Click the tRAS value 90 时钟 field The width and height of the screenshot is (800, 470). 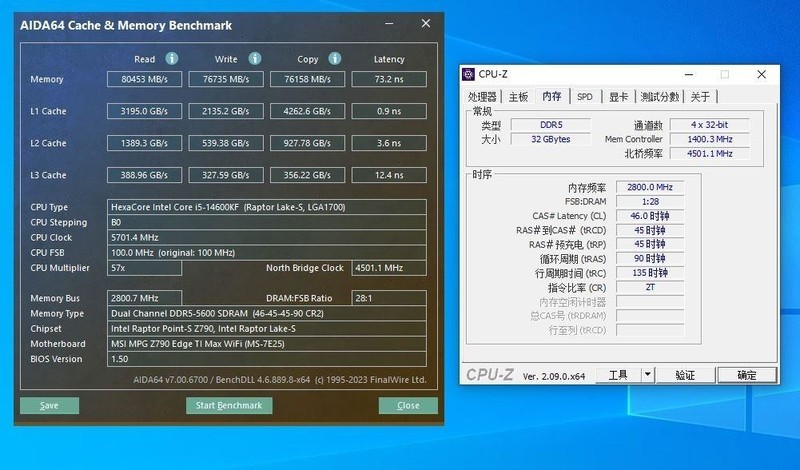[650, 258]
